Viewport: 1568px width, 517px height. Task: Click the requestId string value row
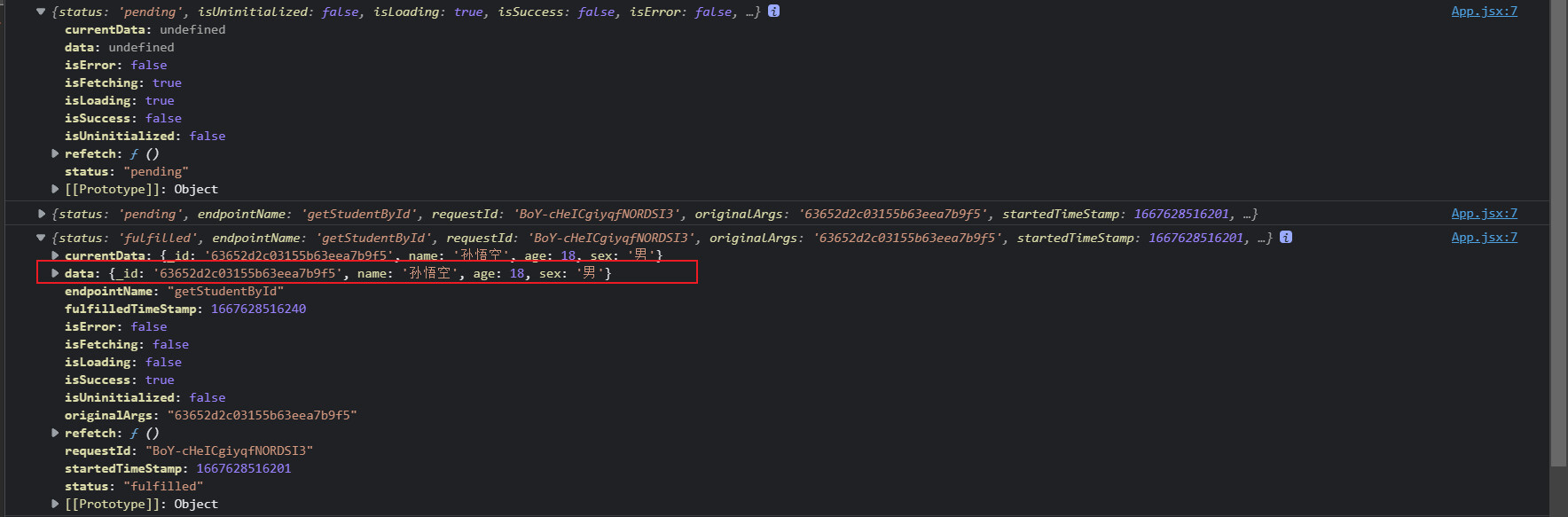click(229, 450)
